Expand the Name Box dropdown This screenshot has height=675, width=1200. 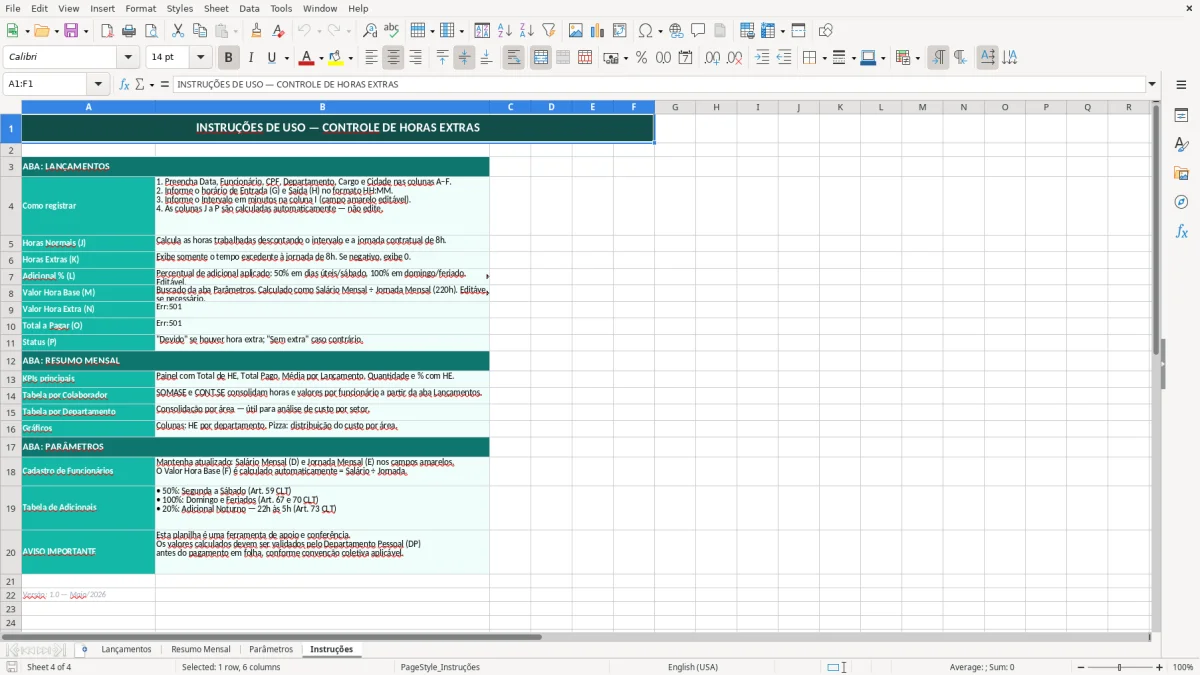pyautogui.click(x=98, y=84)
